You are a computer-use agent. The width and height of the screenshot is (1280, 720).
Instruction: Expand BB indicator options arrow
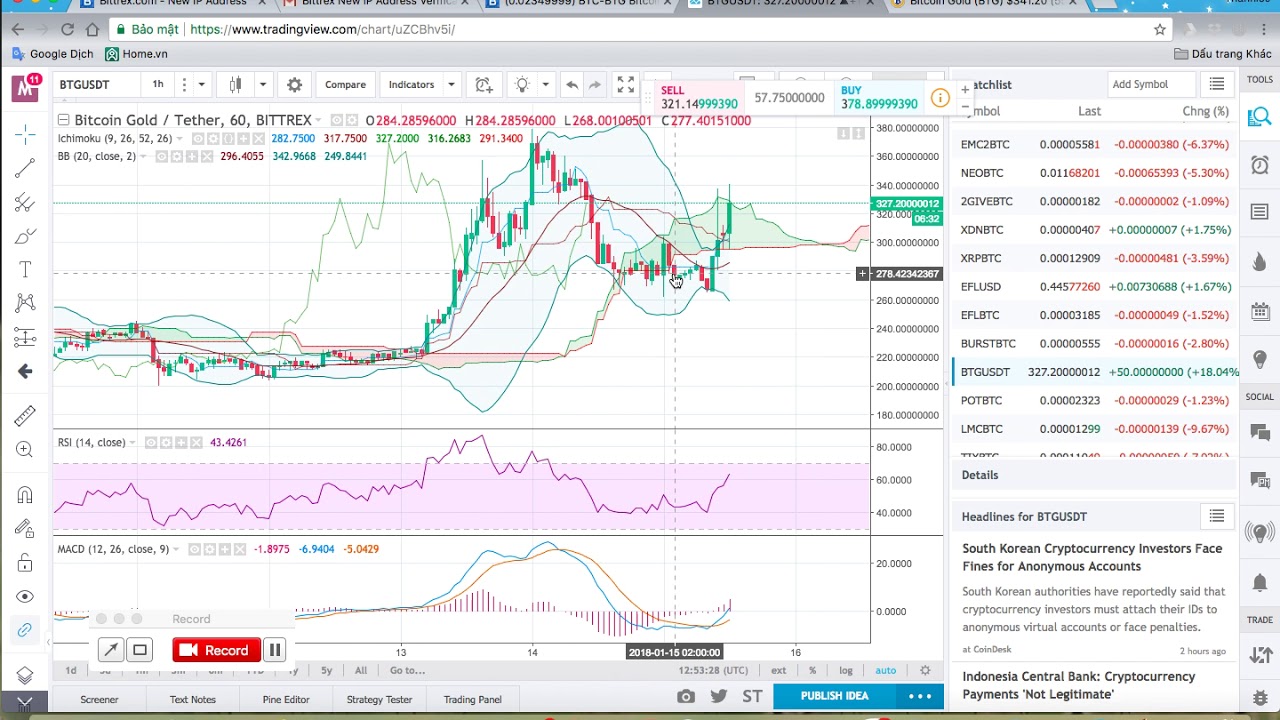(143, 157)
